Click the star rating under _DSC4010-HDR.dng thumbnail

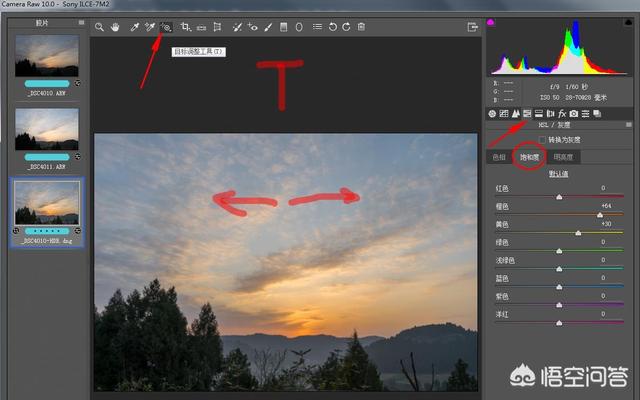click(47, 231)
